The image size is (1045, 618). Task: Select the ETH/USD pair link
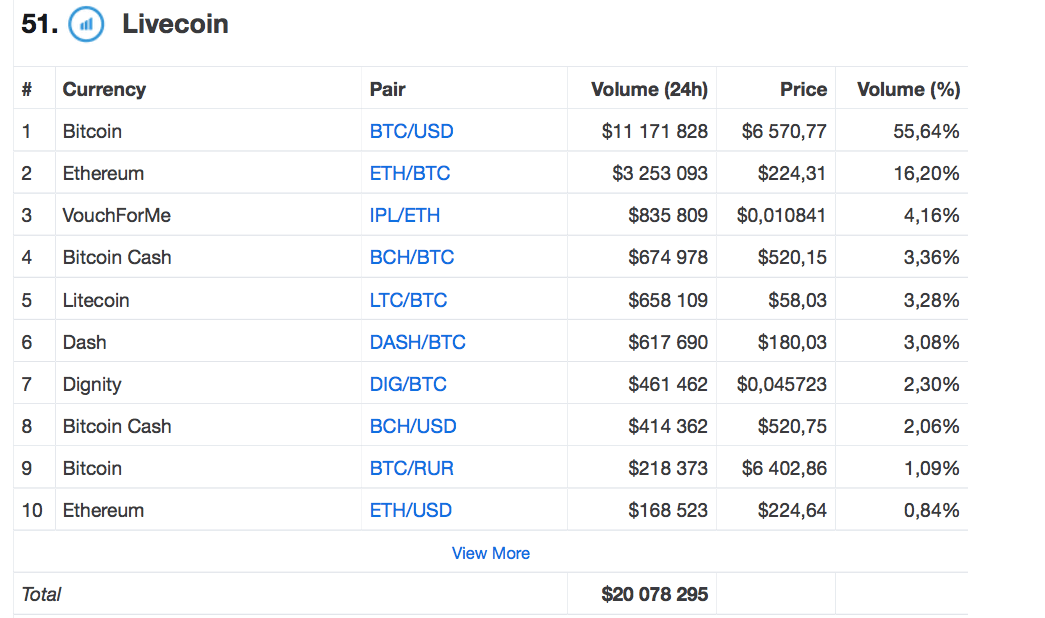point(411,510)
